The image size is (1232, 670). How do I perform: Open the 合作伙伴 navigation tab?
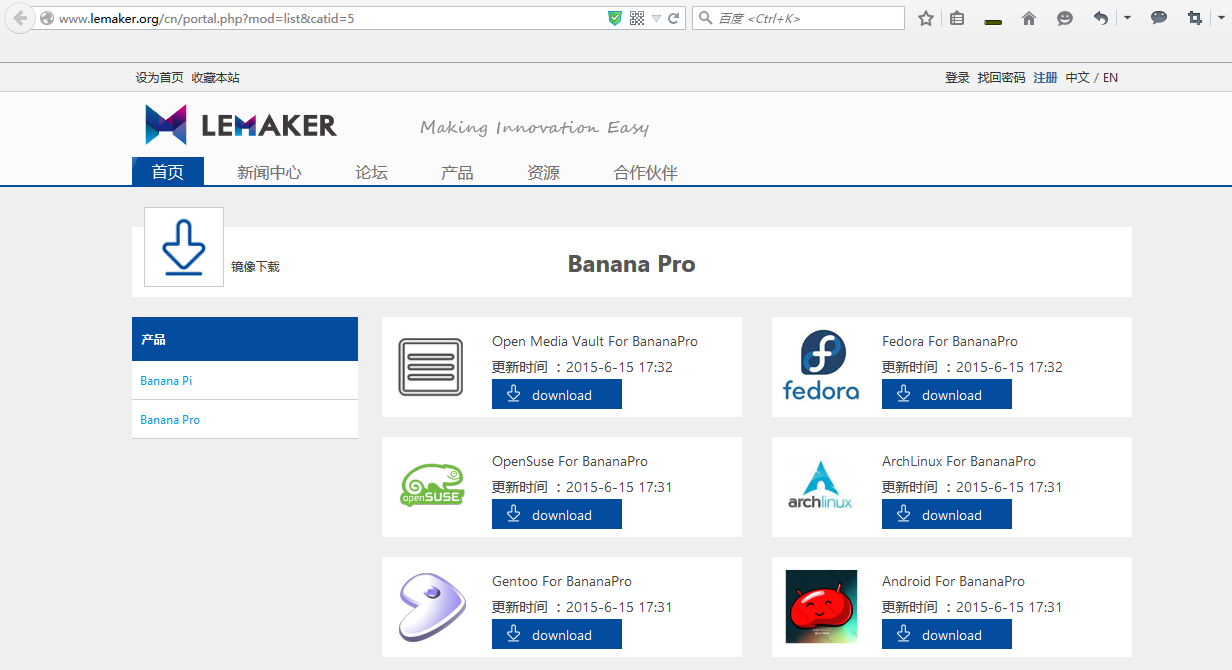point(645,172)
